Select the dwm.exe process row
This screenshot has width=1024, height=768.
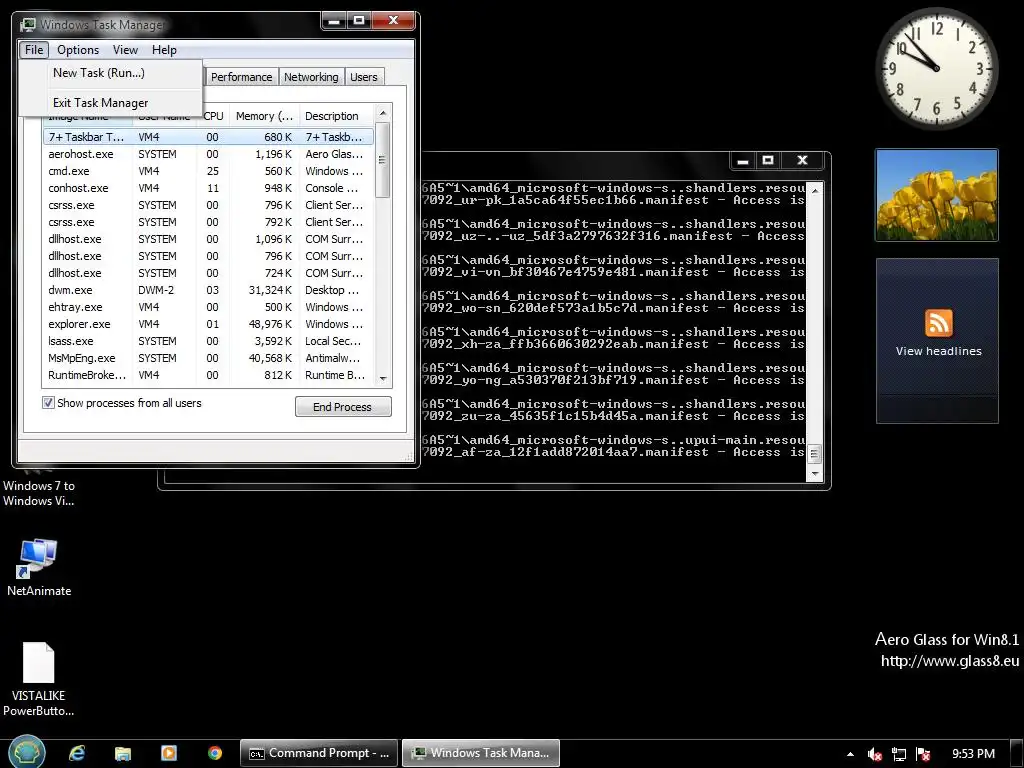tap(208, 290)
